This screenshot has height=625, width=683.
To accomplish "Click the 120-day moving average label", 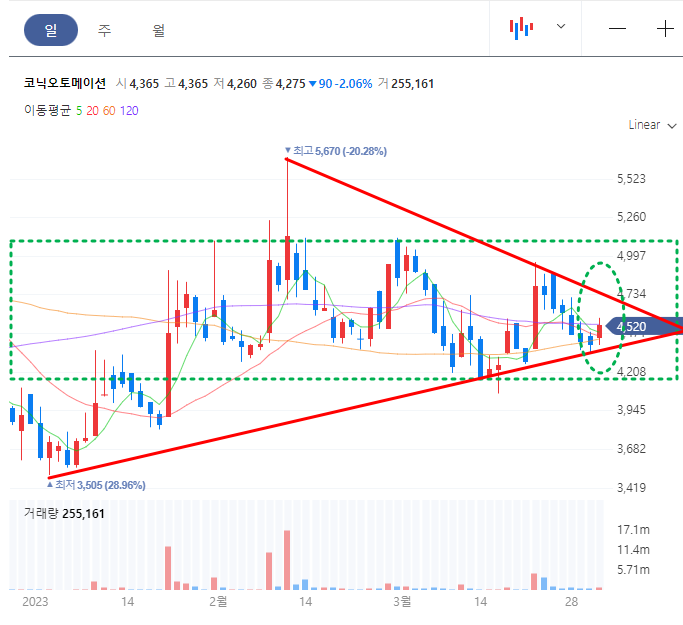I will coord(129,111).
